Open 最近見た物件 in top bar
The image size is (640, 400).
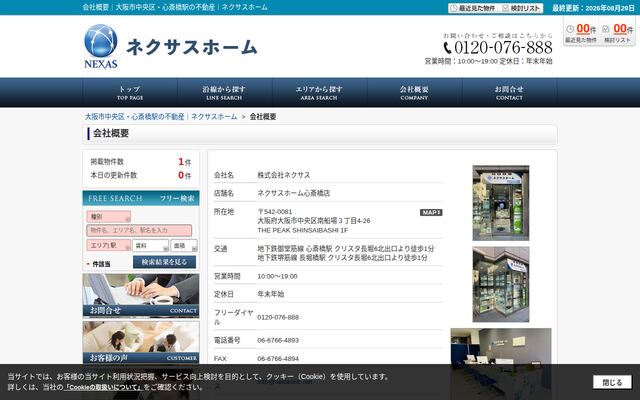(473, 8)
